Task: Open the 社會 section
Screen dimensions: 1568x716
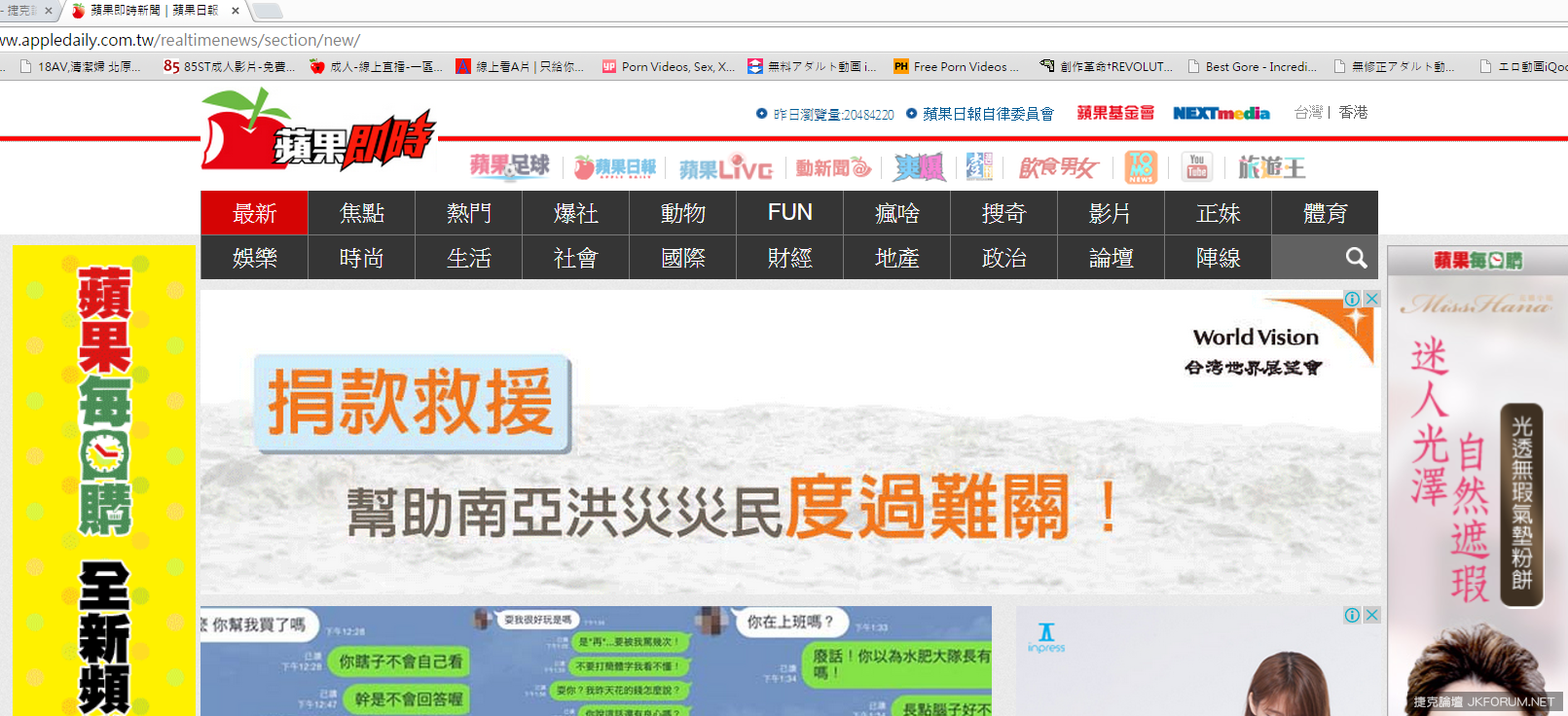Action: [576, 258]
